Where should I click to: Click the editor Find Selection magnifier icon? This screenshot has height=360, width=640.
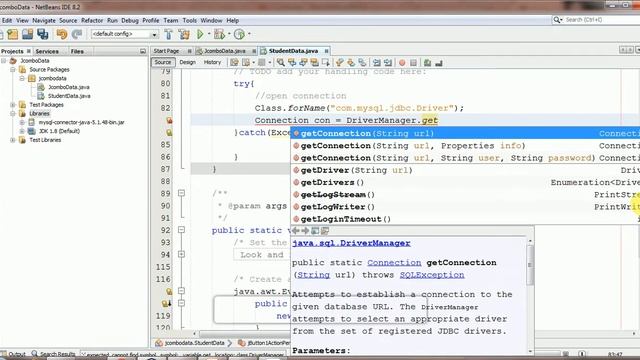tap(281, 62)
